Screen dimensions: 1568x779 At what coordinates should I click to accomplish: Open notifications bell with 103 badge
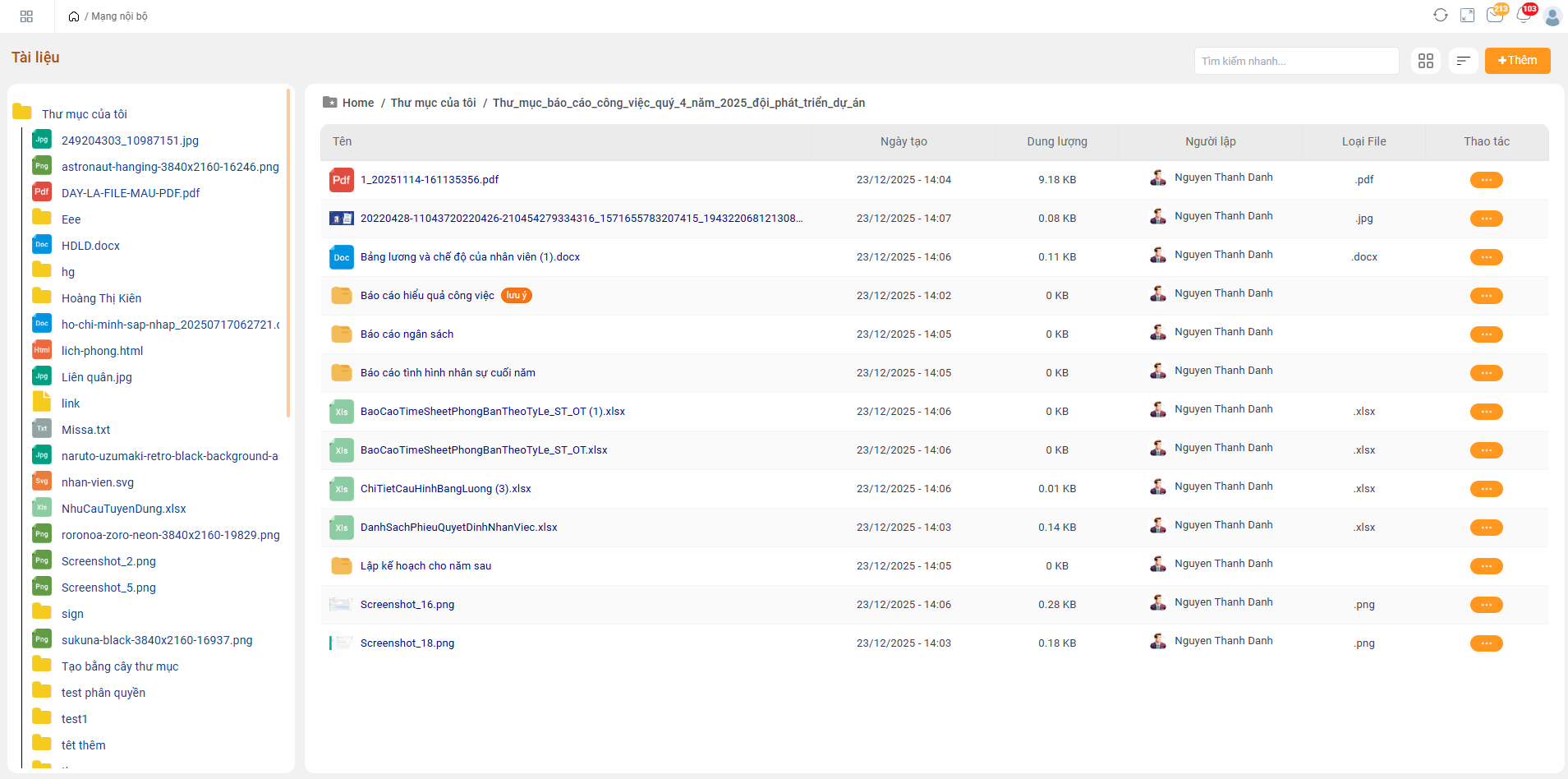click(x=1523, y=16)
